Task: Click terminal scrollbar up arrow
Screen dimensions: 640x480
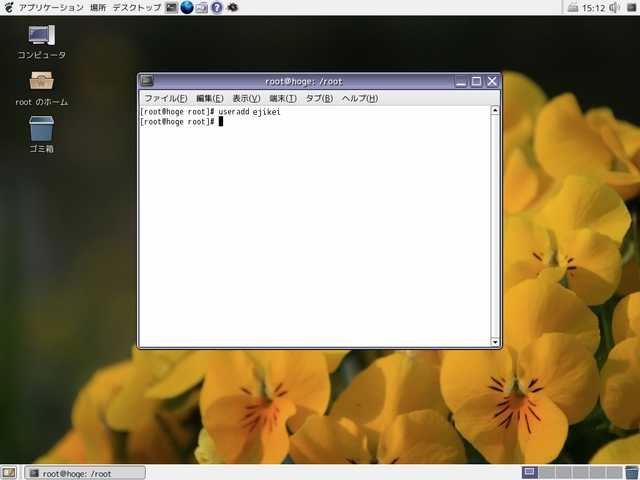Action: [495, 110]
